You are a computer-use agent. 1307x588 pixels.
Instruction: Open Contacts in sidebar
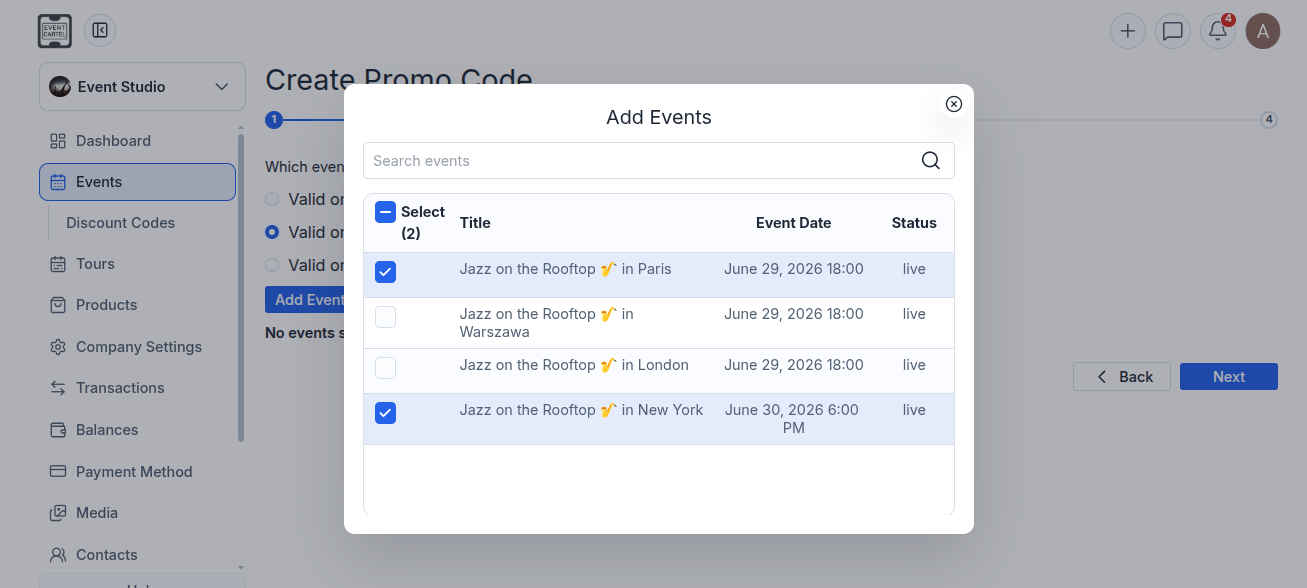[x=138, y=555]
